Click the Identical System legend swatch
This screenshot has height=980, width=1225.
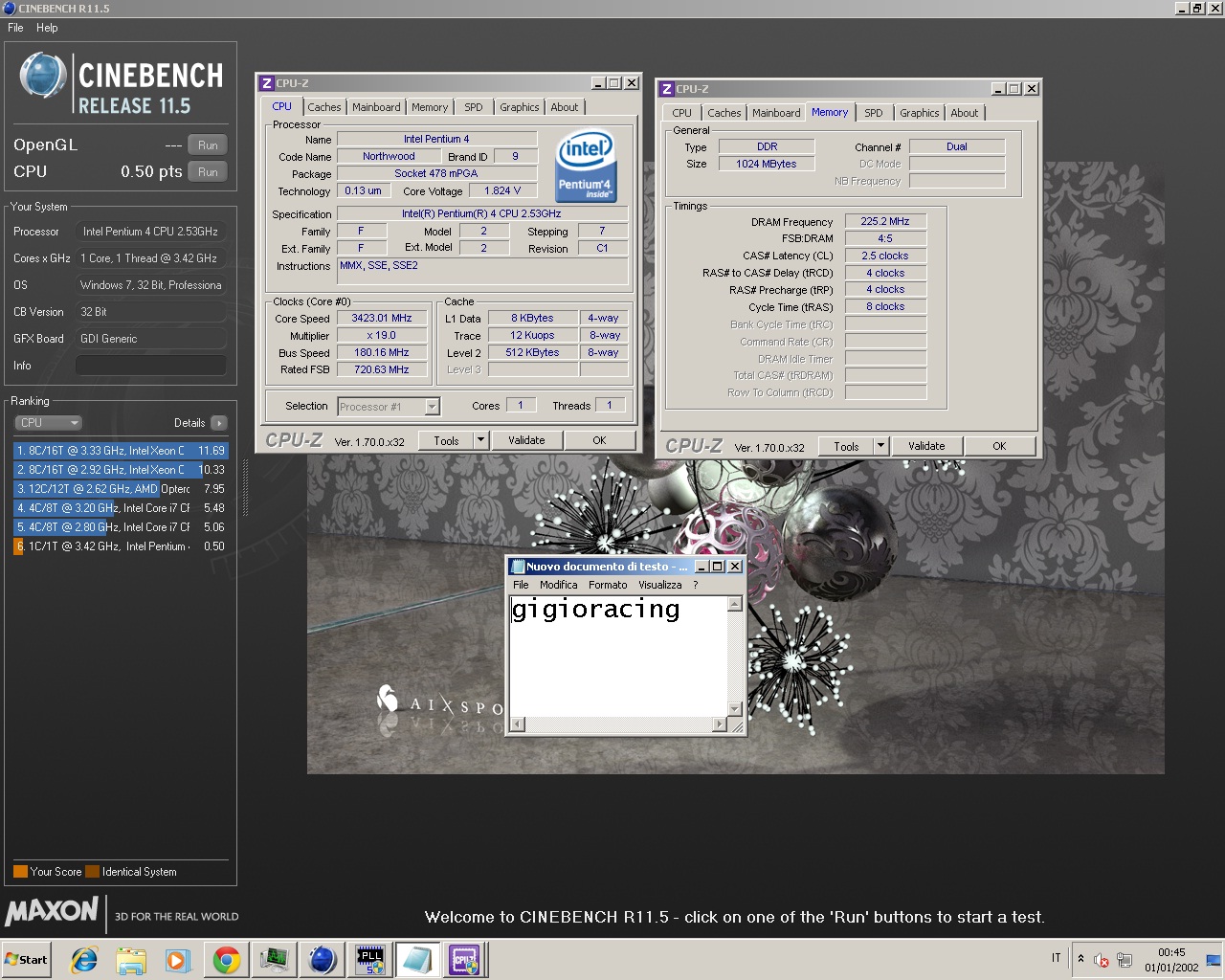pos(92,872)
